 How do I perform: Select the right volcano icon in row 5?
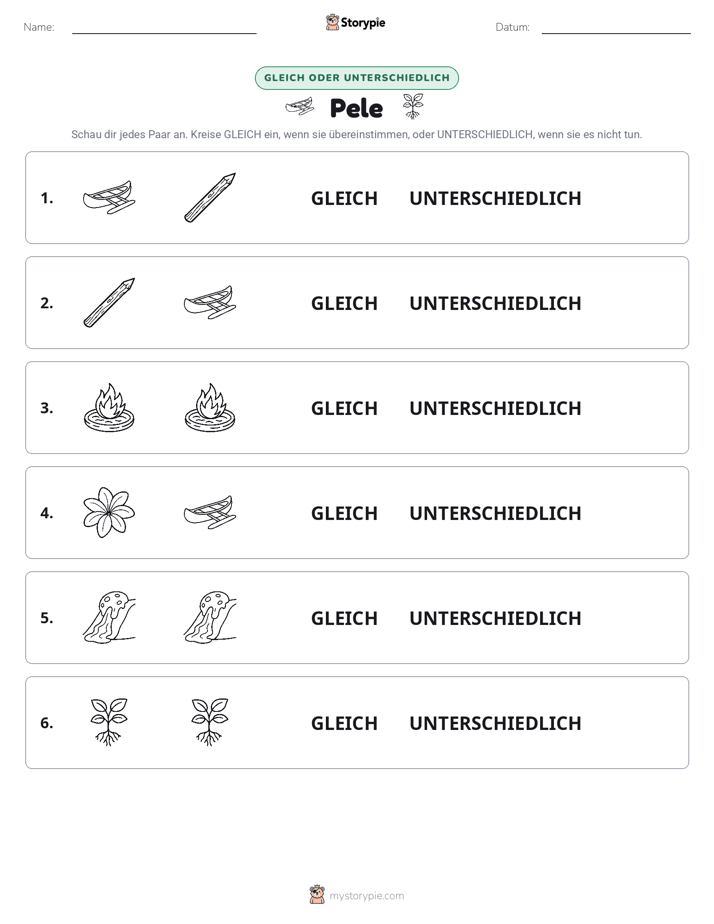coord(210,618)
